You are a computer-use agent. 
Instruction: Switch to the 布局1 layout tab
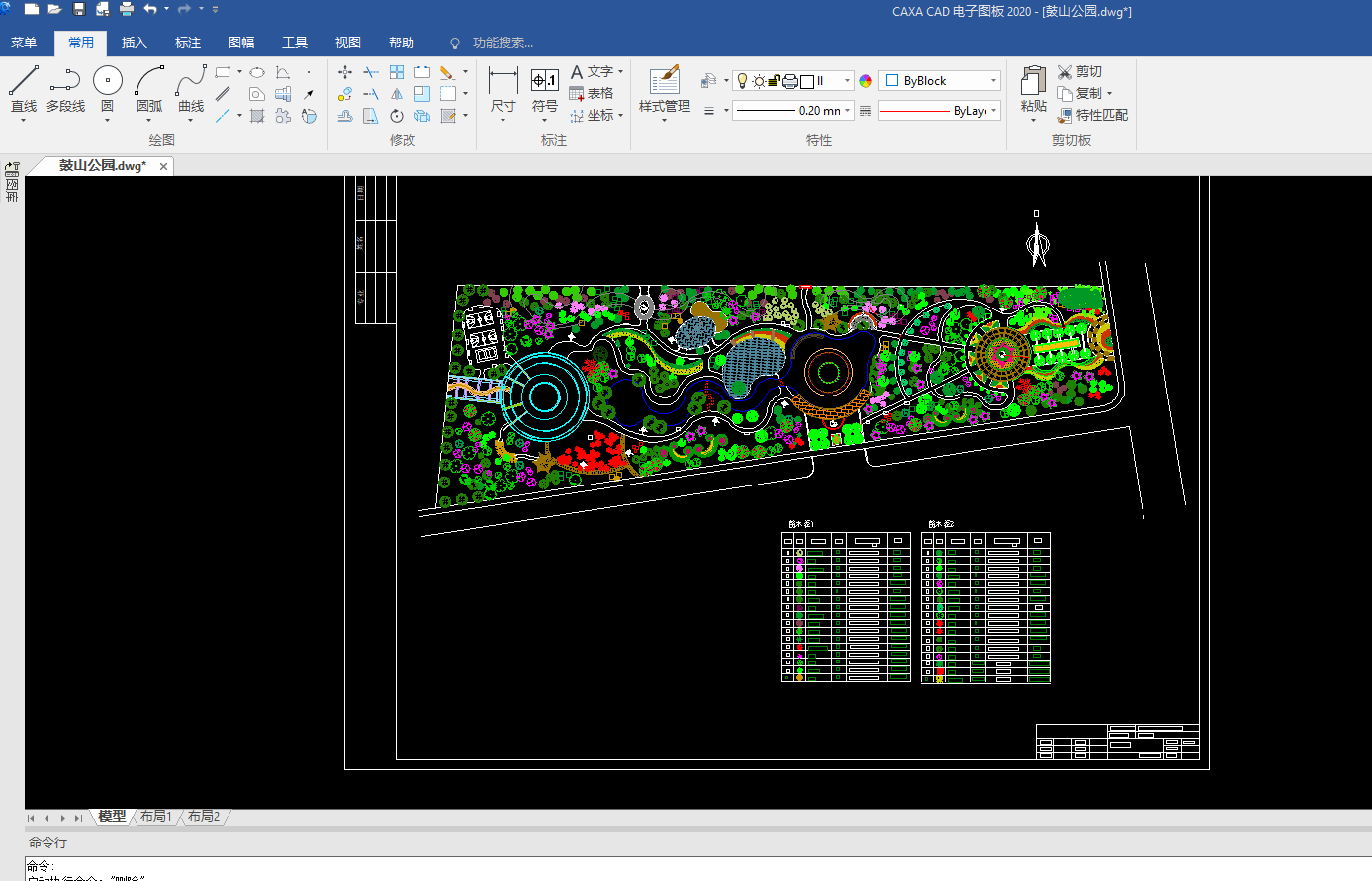tap(156, 817)
